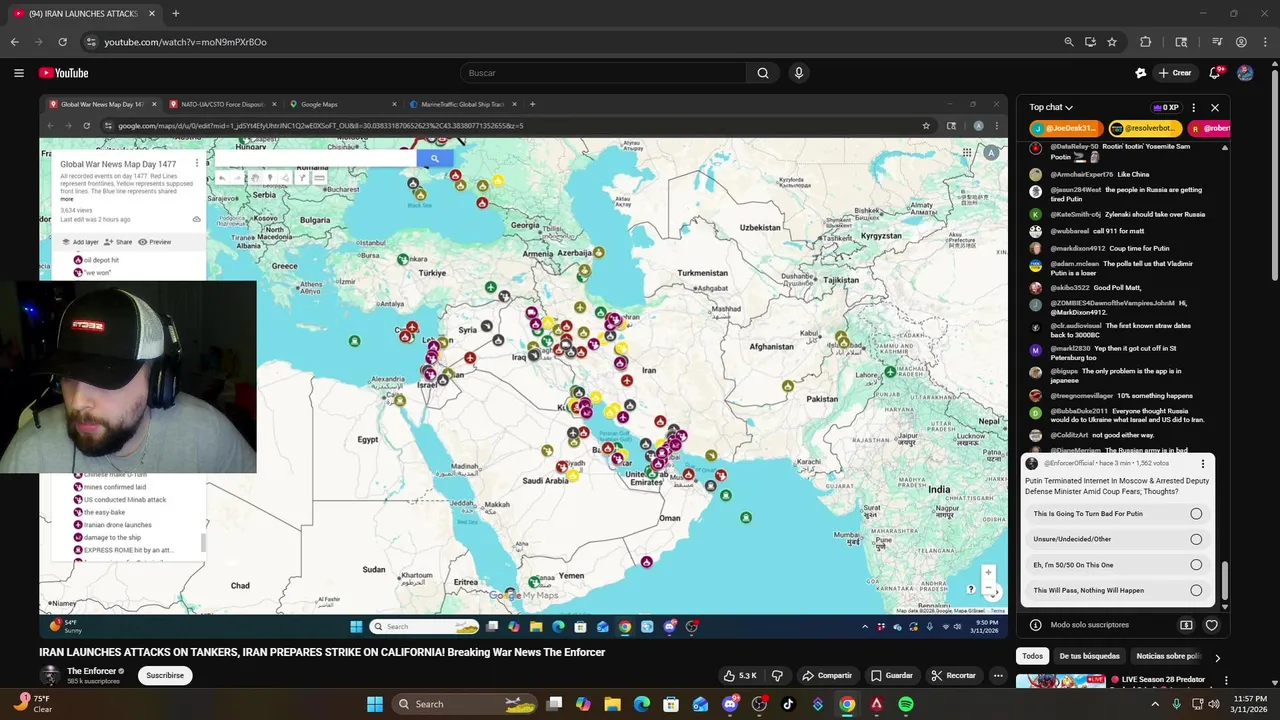Open the browser extensions puzzle icon
Screen dimensions: 1280x720
click(x=1146, y=42)
